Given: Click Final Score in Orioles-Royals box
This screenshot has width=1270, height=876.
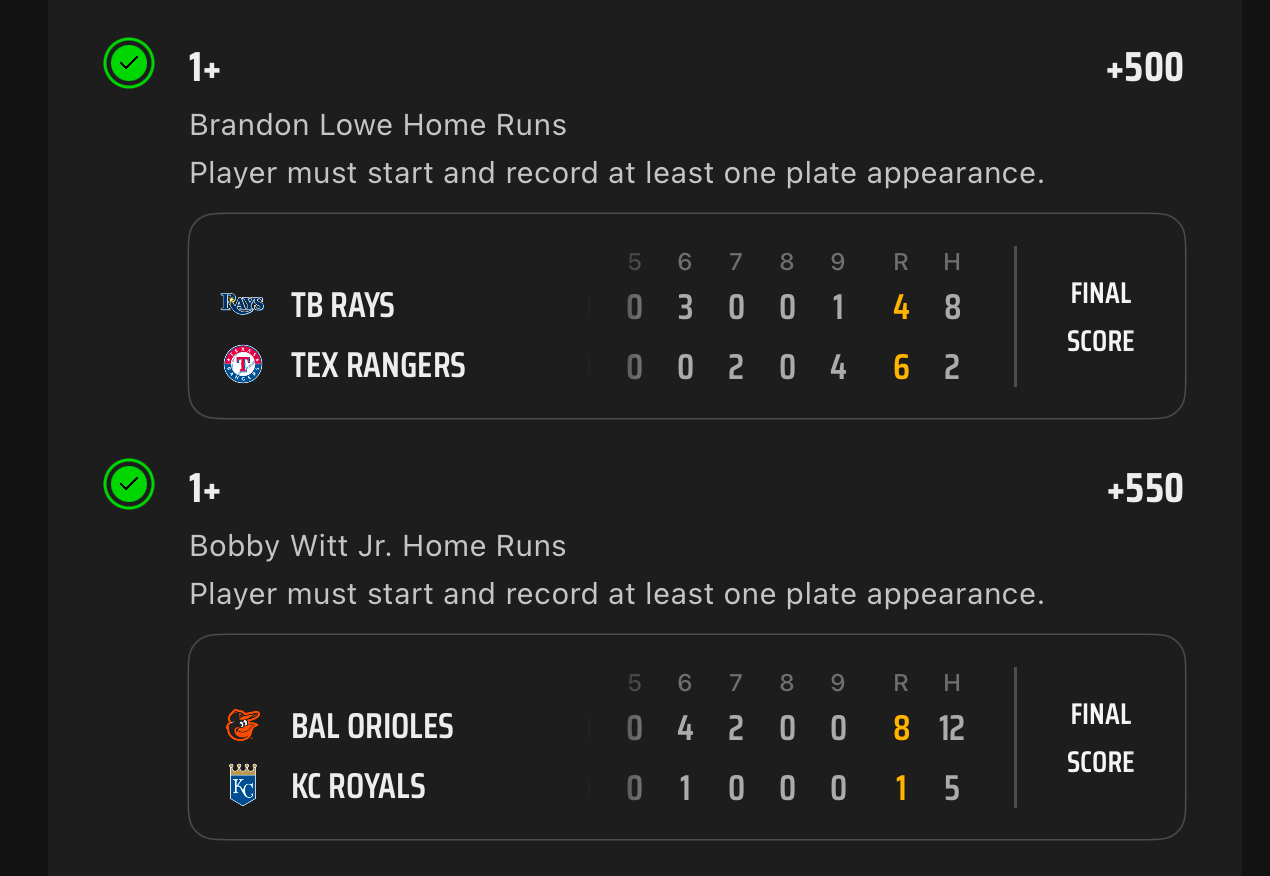Looking at the screenshot, I should pyautogui.click(x=1100, y=738).
